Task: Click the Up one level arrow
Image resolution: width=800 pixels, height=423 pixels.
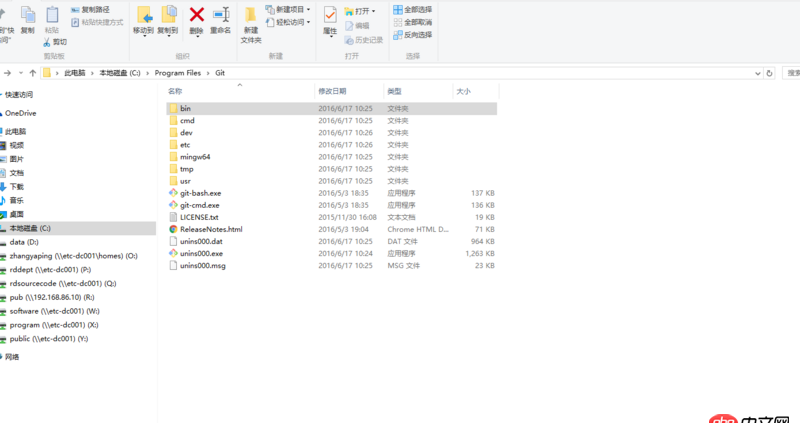Action: pyautogui.click(x=33, y=73)
